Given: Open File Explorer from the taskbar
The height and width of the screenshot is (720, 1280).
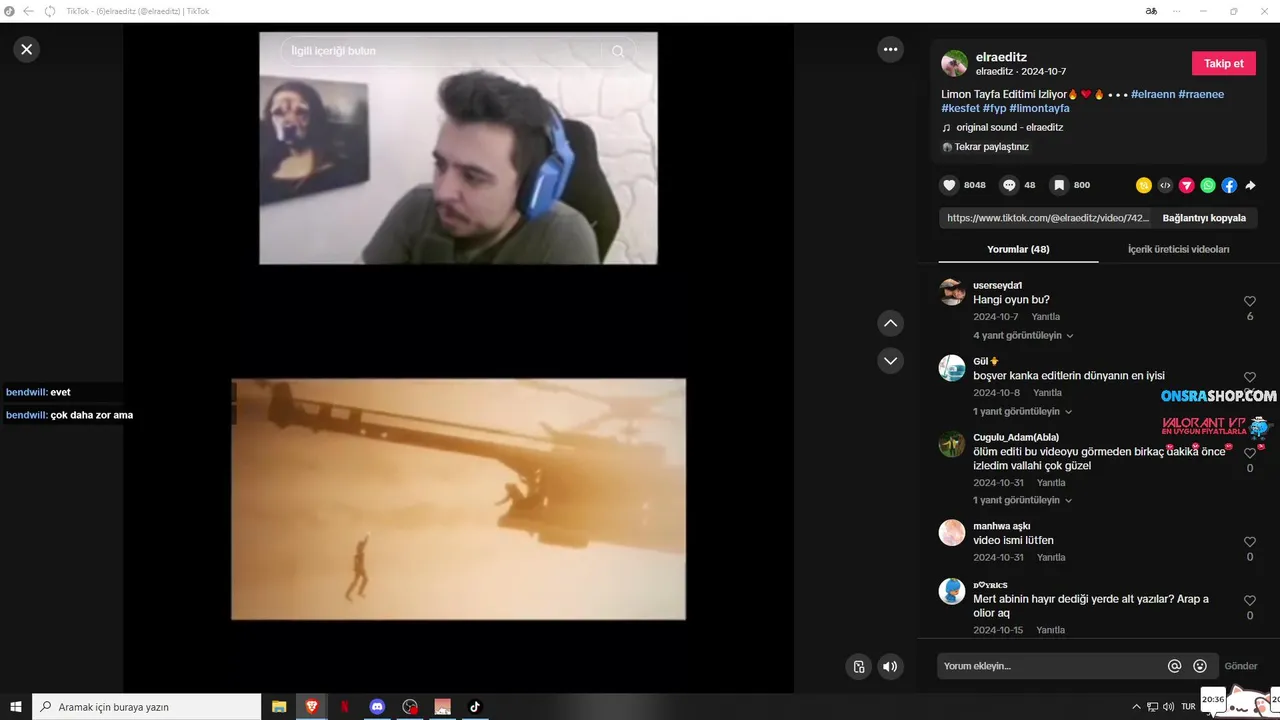Looking at the screenshot, I should 279,706.
